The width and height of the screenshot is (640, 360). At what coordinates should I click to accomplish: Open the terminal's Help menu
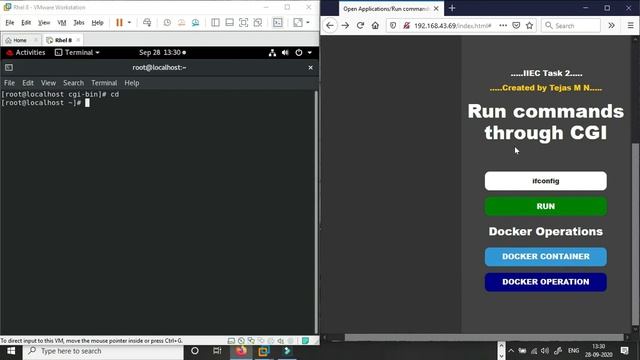tap(132, 83)
